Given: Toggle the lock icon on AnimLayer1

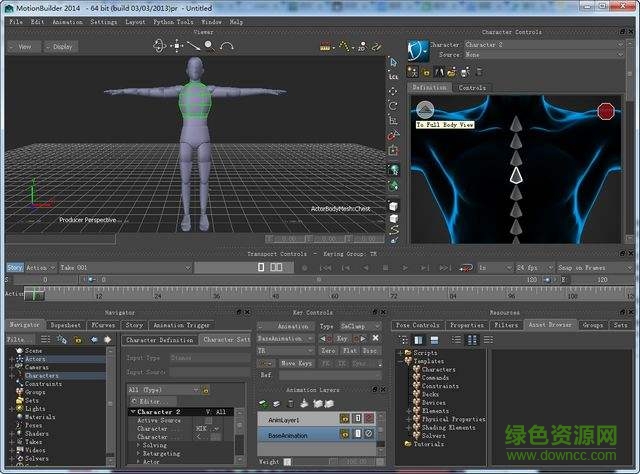Looking at the screenshot, I should tap(356, 418).
